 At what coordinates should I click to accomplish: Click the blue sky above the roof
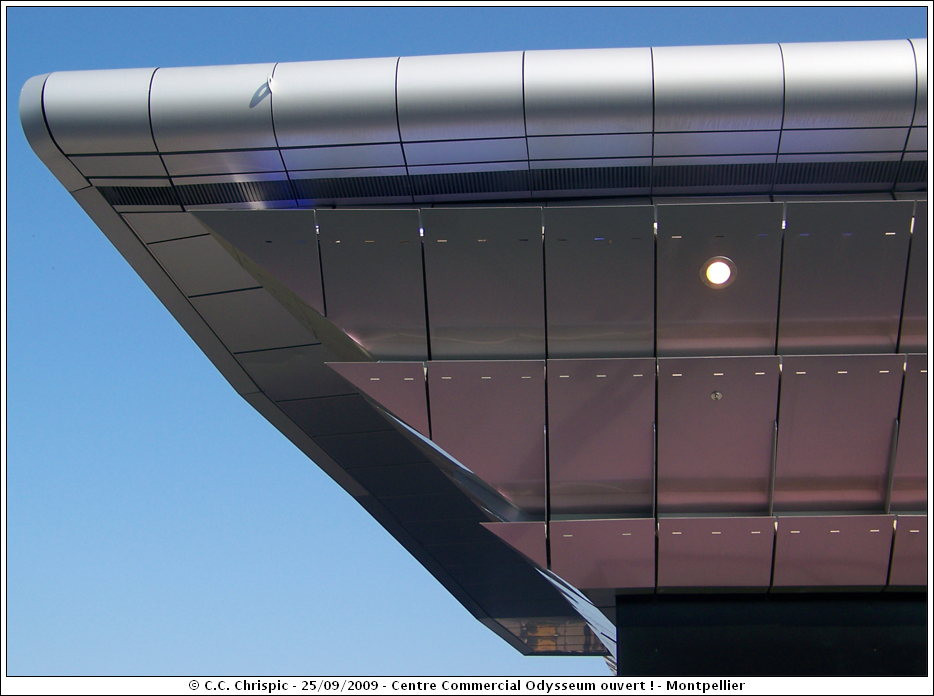[x=400, y=28]
